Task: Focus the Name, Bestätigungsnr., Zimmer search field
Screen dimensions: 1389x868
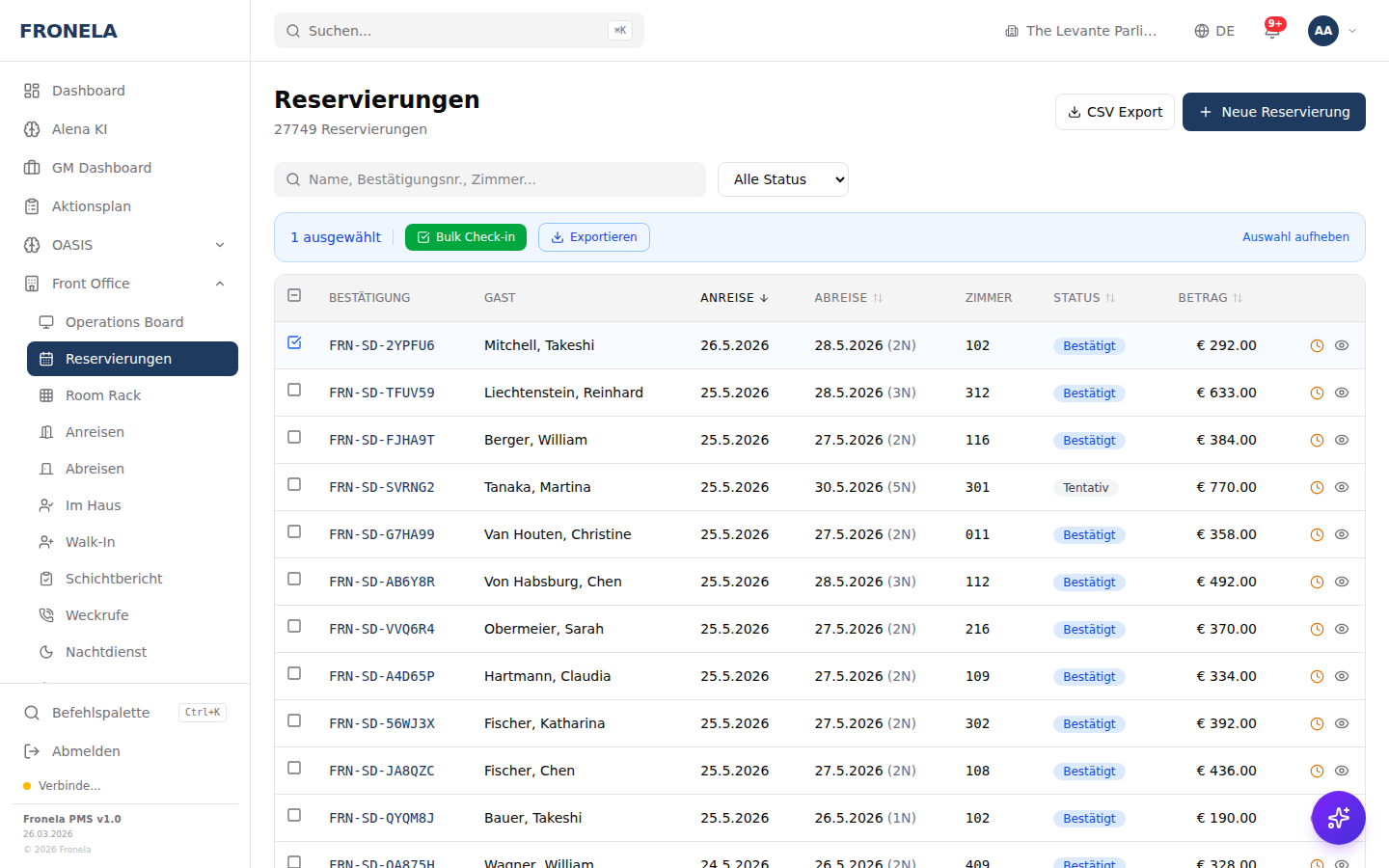Action: (x=490, y=179)
